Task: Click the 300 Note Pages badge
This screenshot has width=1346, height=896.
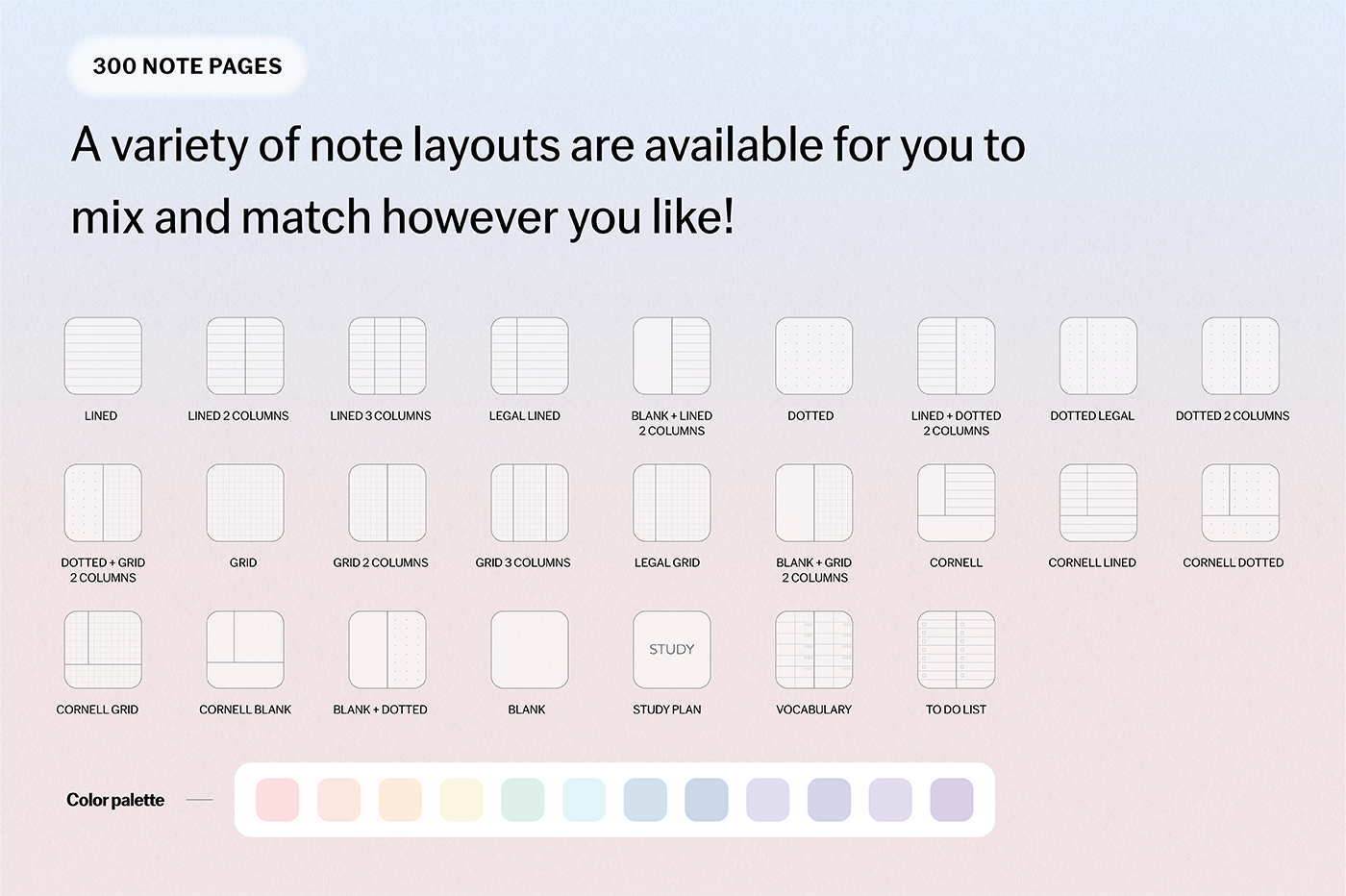Action: 187,66
